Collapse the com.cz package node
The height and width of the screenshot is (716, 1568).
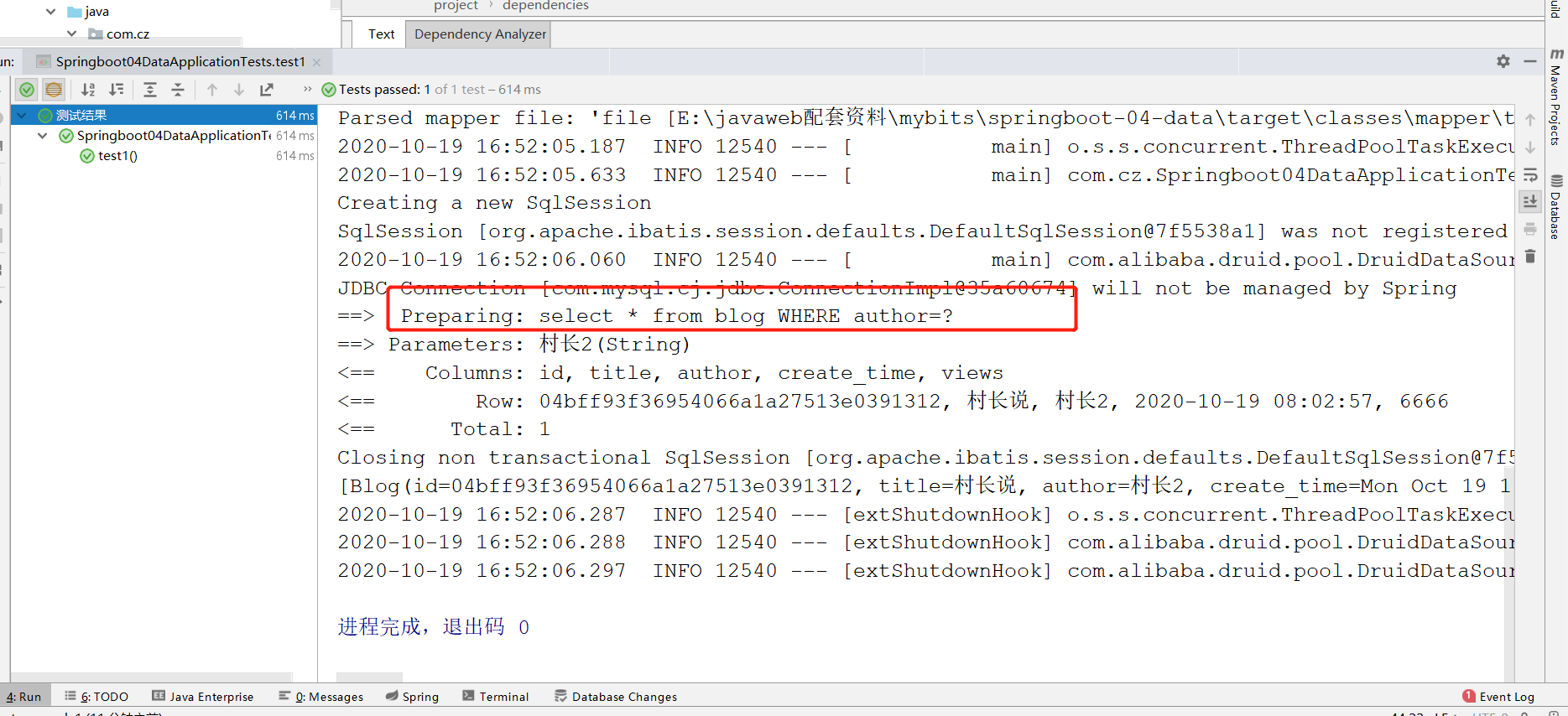[x=72, y=34]
